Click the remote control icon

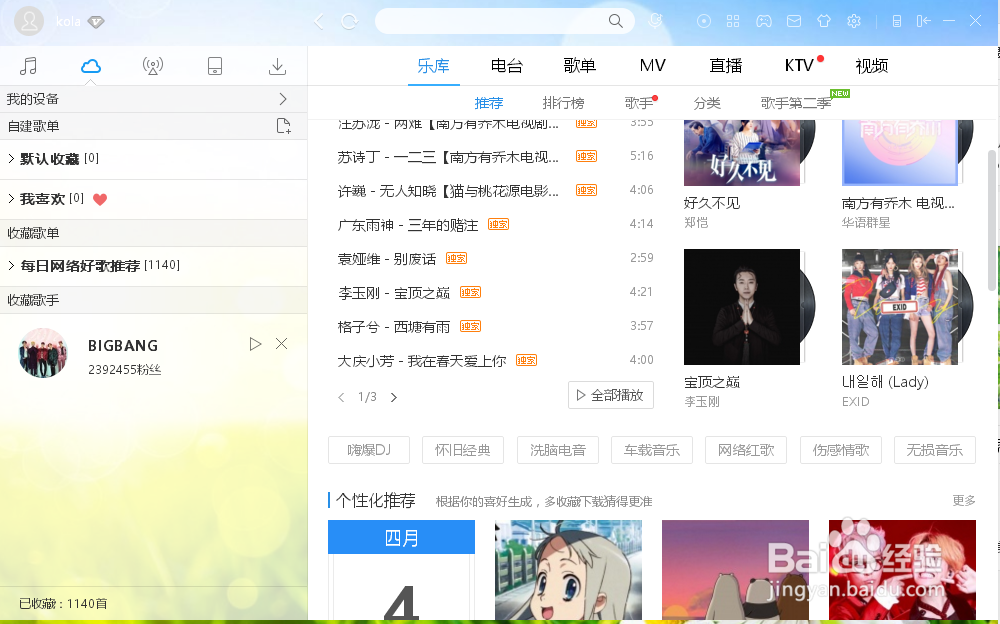tap(897, 21)
